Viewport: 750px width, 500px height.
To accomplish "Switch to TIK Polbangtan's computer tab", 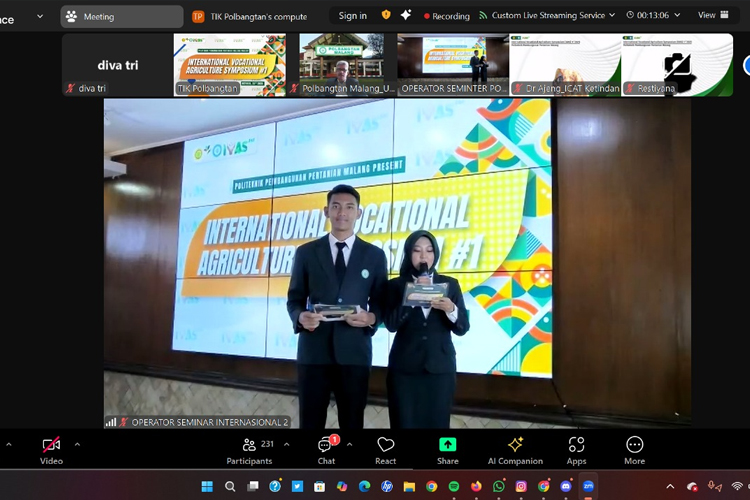I will pyautogui.click(x=251, y=16).
